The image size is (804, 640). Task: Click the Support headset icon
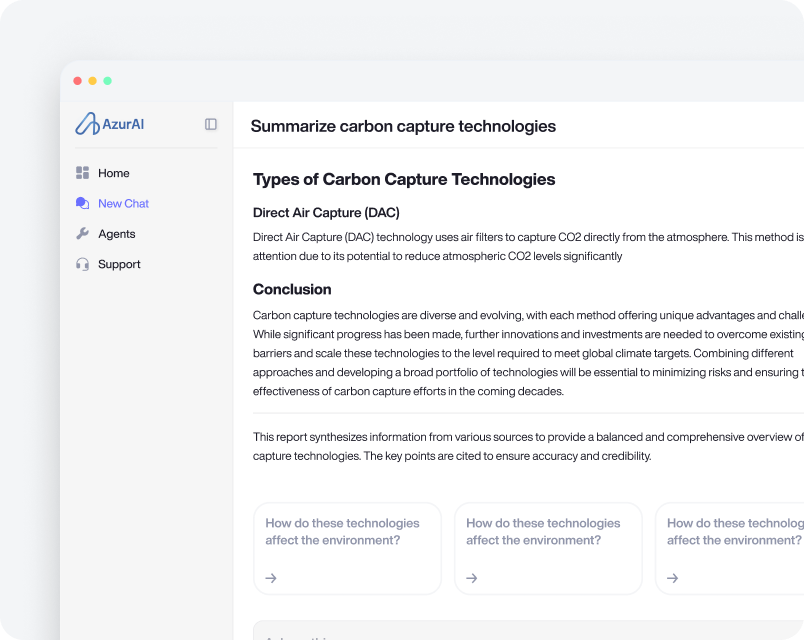[x=82, y=264]
